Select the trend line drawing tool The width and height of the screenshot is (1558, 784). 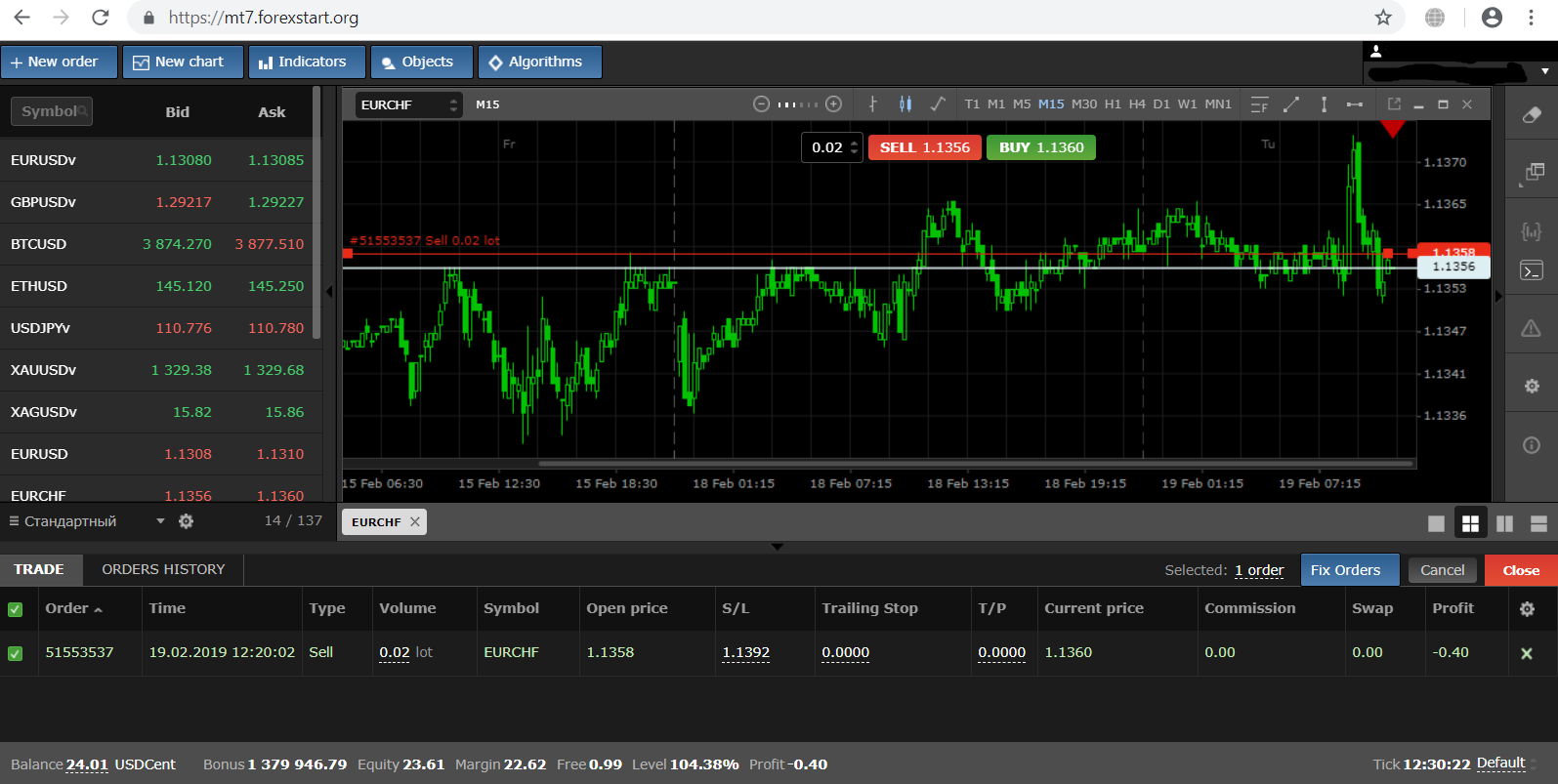(1291, 103)
